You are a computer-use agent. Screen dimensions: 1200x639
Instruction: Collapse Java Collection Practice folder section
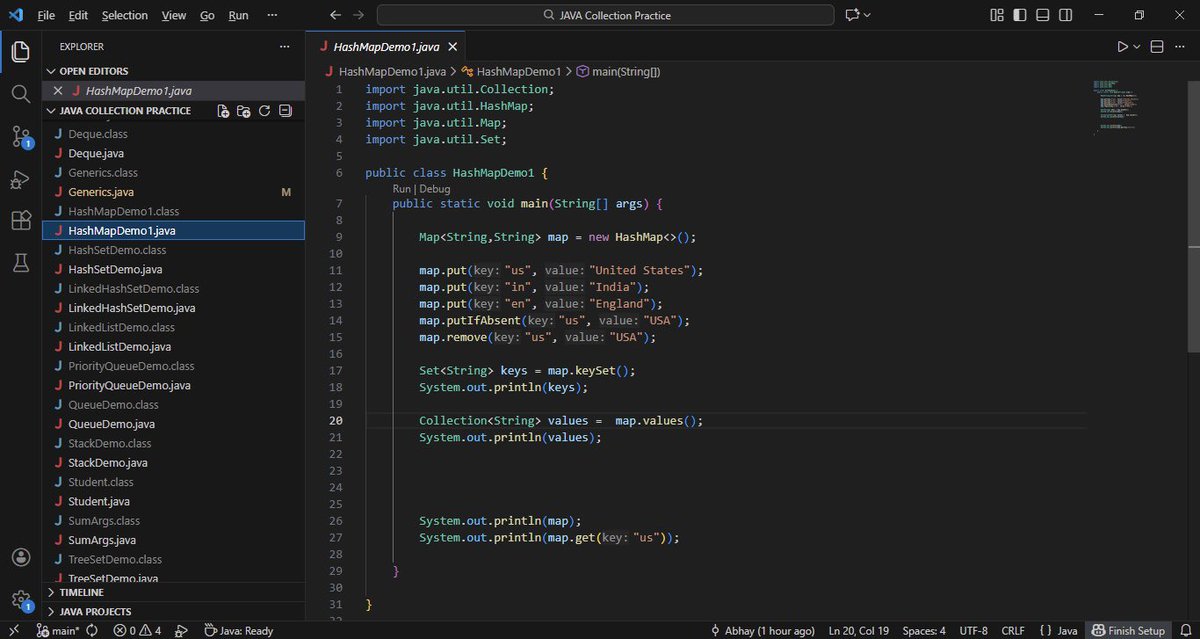[51, 111]
